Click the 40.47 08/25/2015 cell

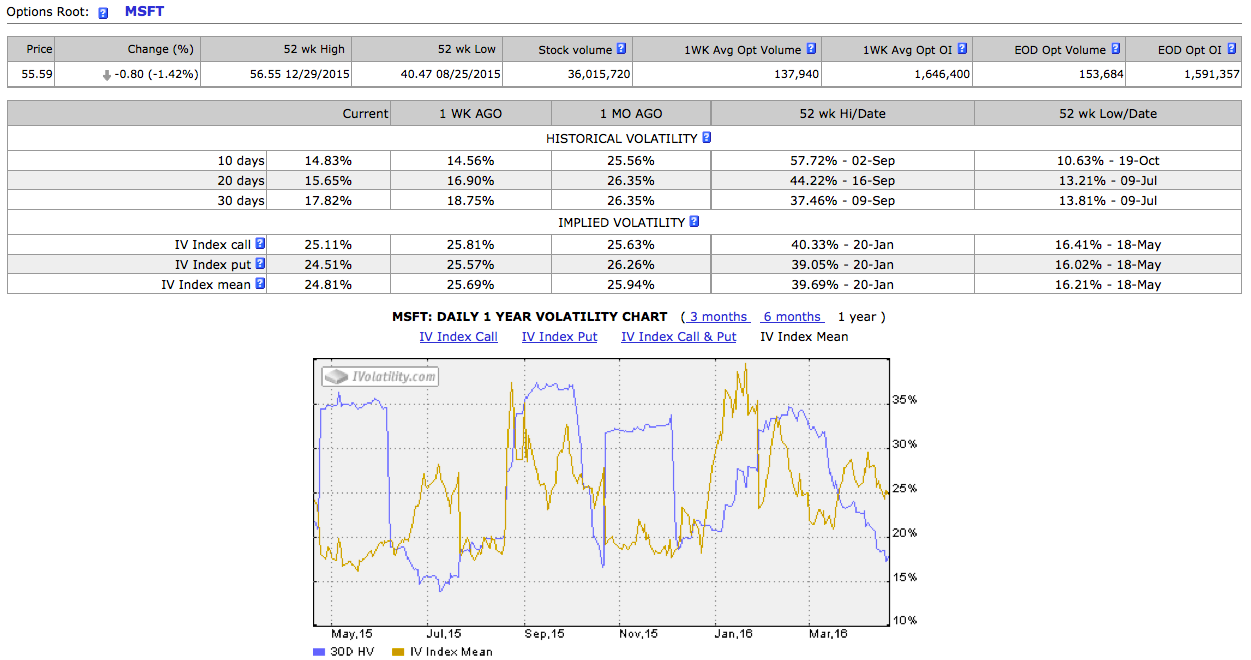pos(427,74)
